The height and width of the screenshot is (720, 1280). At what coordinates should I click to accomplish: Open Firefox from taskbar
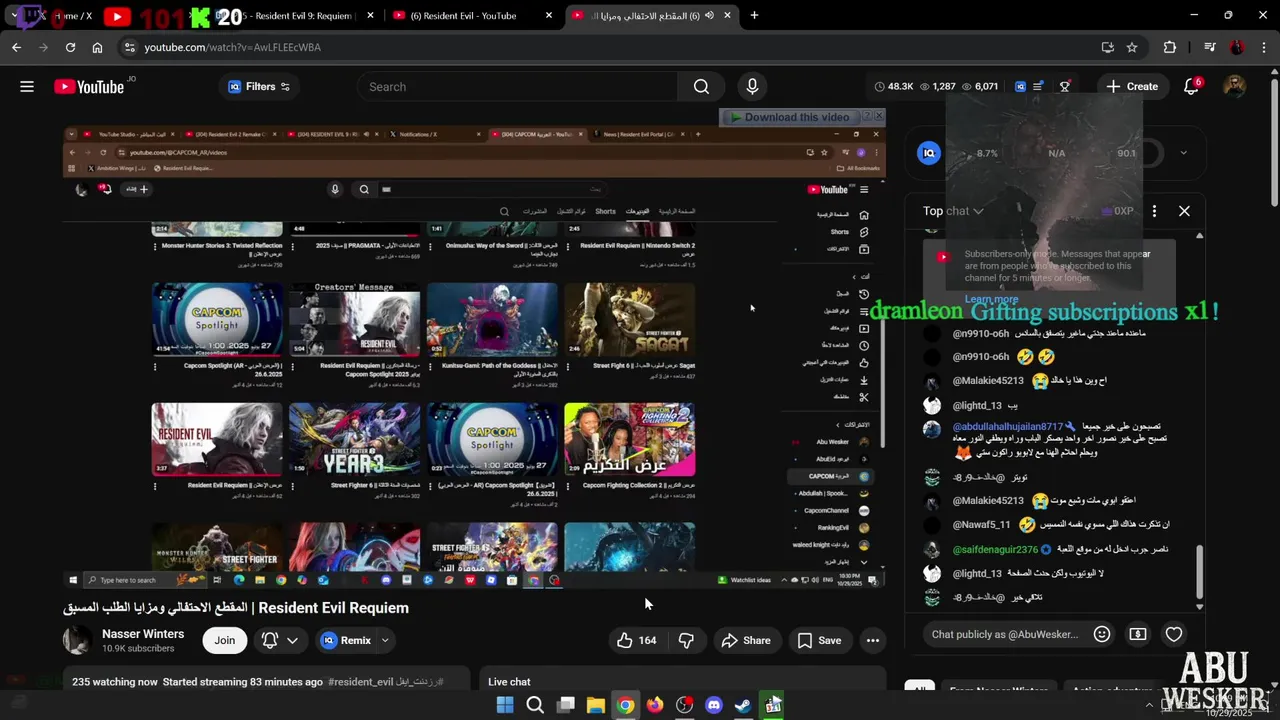[x=655, y=706]
